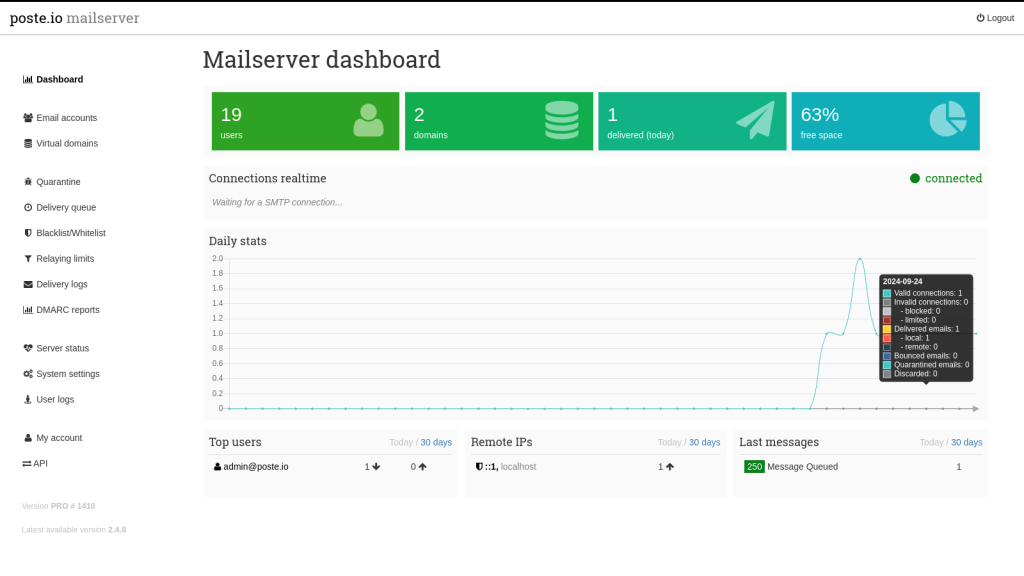Switch Last messages to 30 days

pos(966,442)
